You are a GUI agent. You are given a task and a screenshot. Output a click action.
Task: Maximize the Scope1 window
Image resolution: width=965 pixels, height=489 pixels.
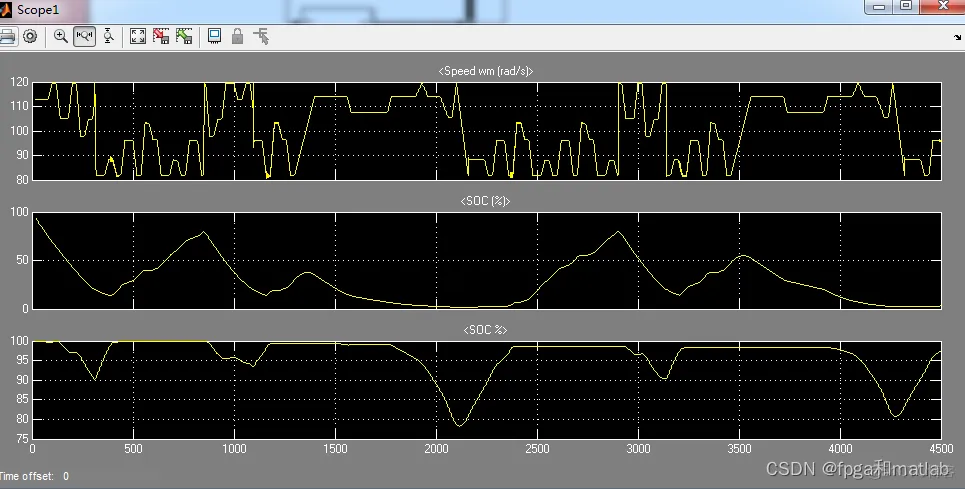point(906,7)
